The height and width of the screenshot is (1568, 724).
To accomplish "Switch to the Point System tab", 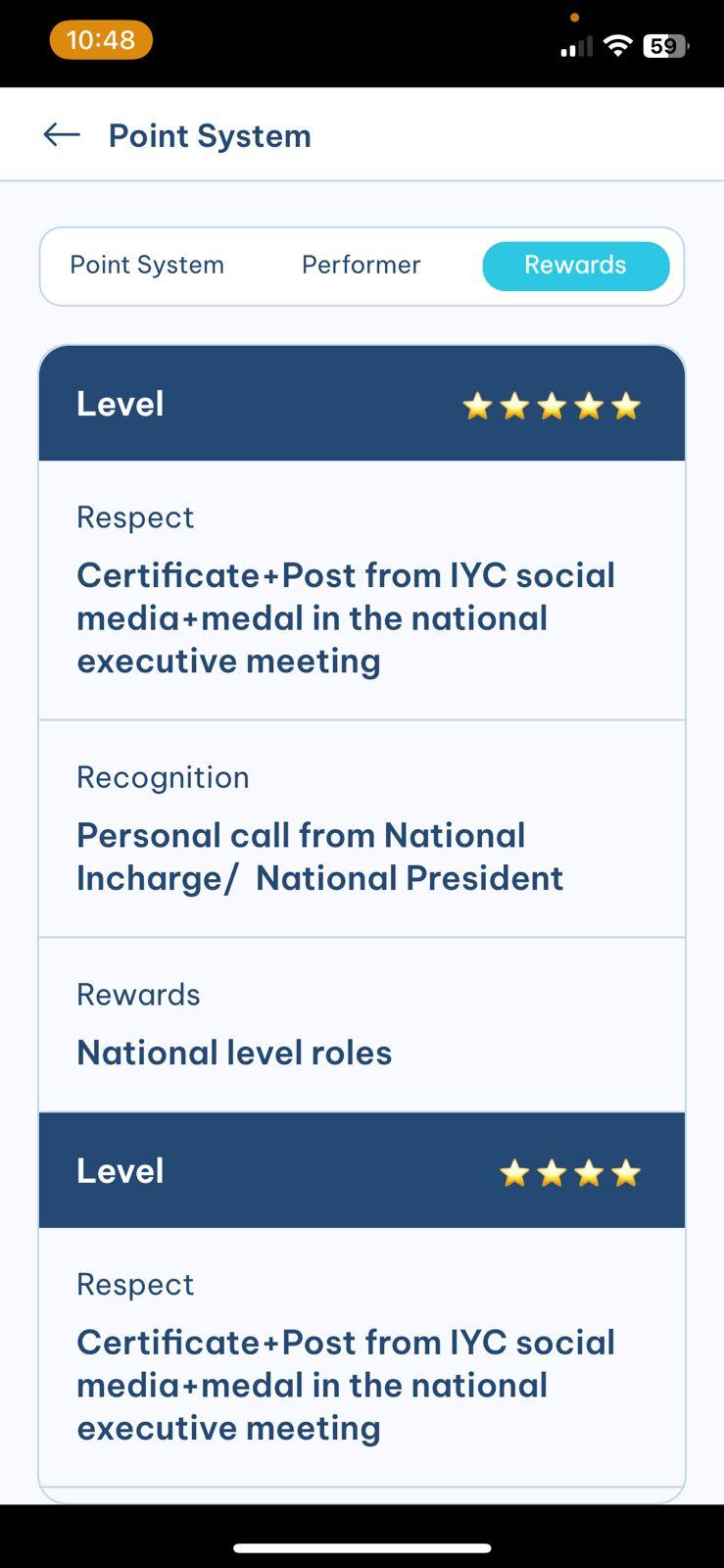I will (x=147, y=265).
